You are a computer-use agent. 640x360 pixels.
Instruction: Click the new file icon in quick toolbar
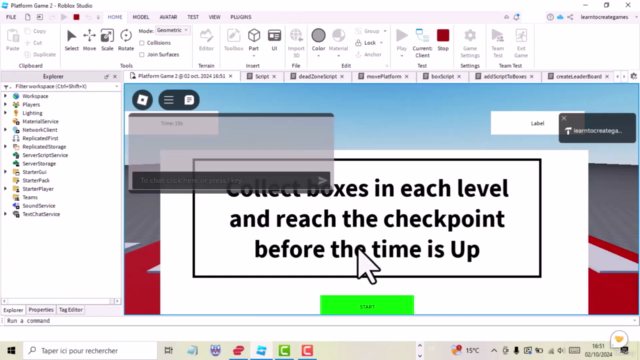(x=27, y=17)
